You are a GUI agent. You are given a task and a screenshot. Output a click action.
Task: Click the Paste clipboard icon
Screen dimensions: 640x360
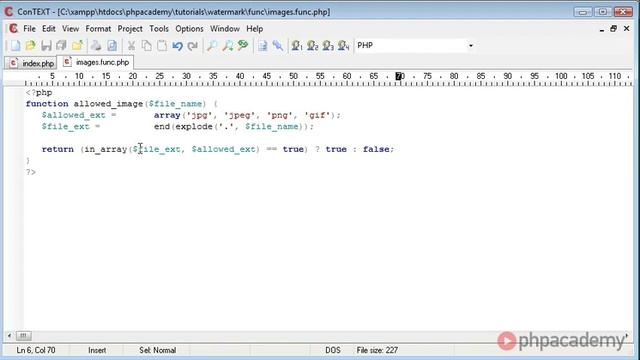tap(162, 45)
